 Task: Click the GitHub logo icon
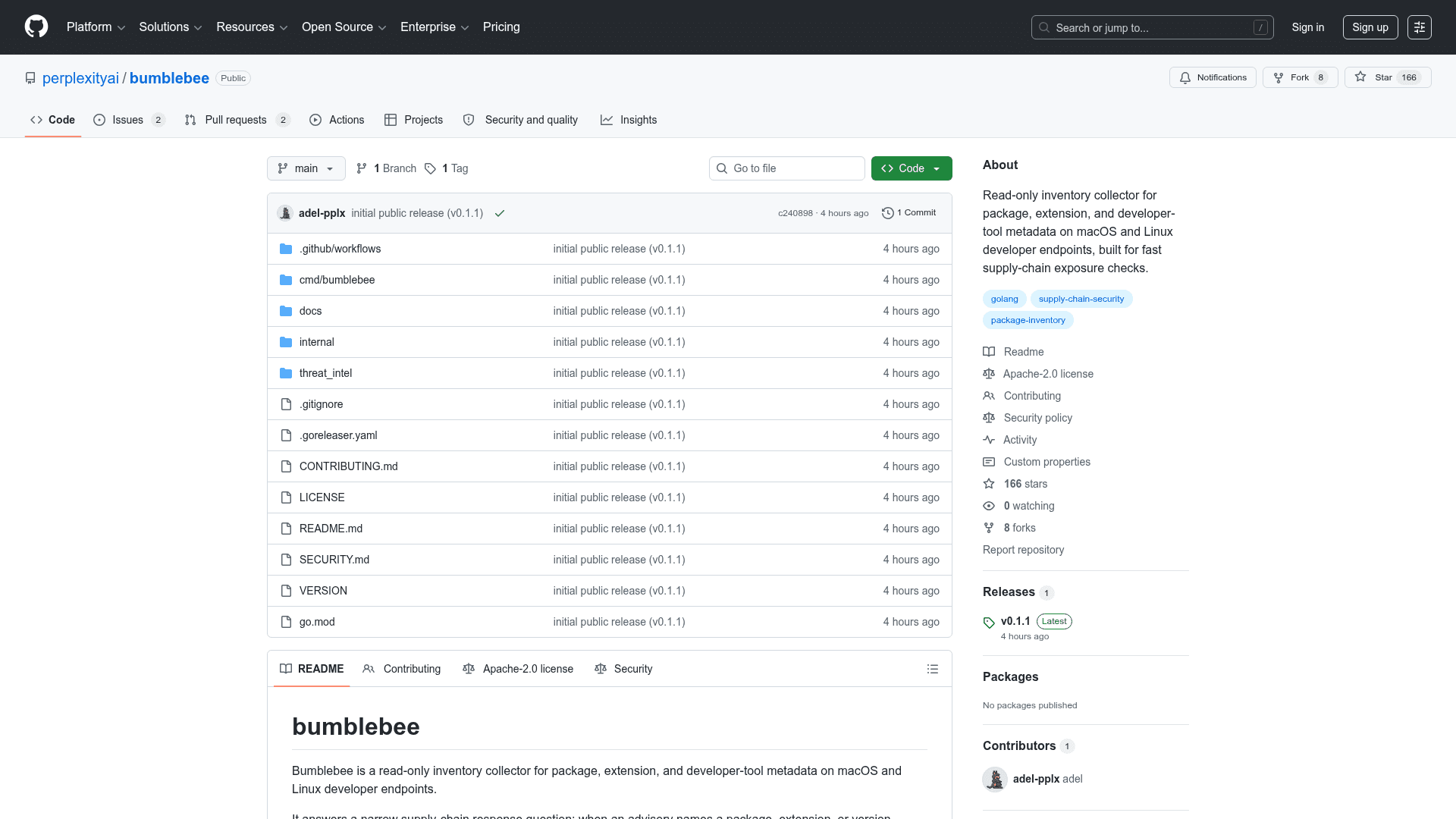36,27
